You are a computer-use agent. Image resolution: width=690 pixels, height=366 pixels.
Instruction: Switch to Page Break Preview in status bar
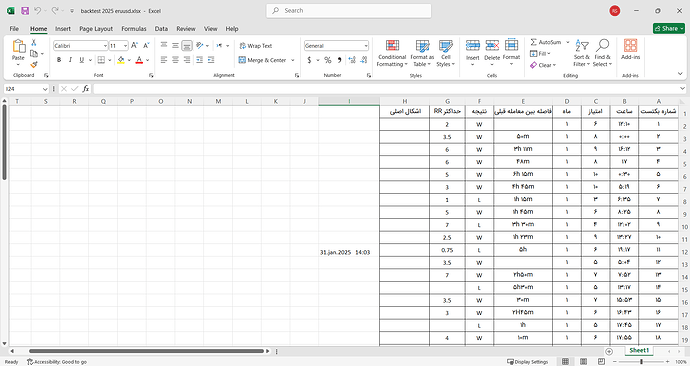coord(602,362)
